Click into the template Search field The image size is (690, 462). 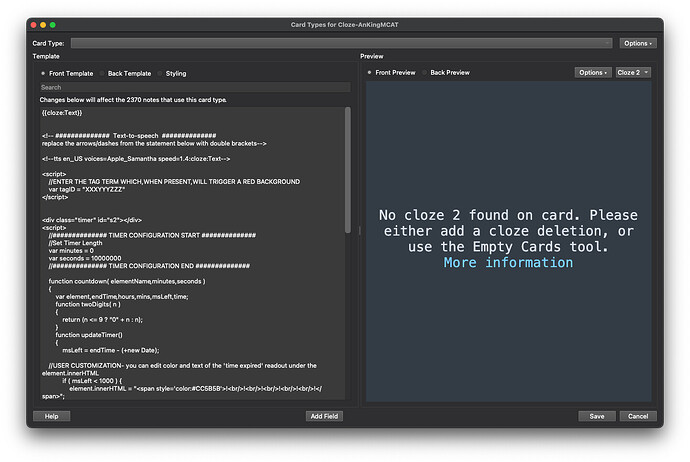point(195,87)
